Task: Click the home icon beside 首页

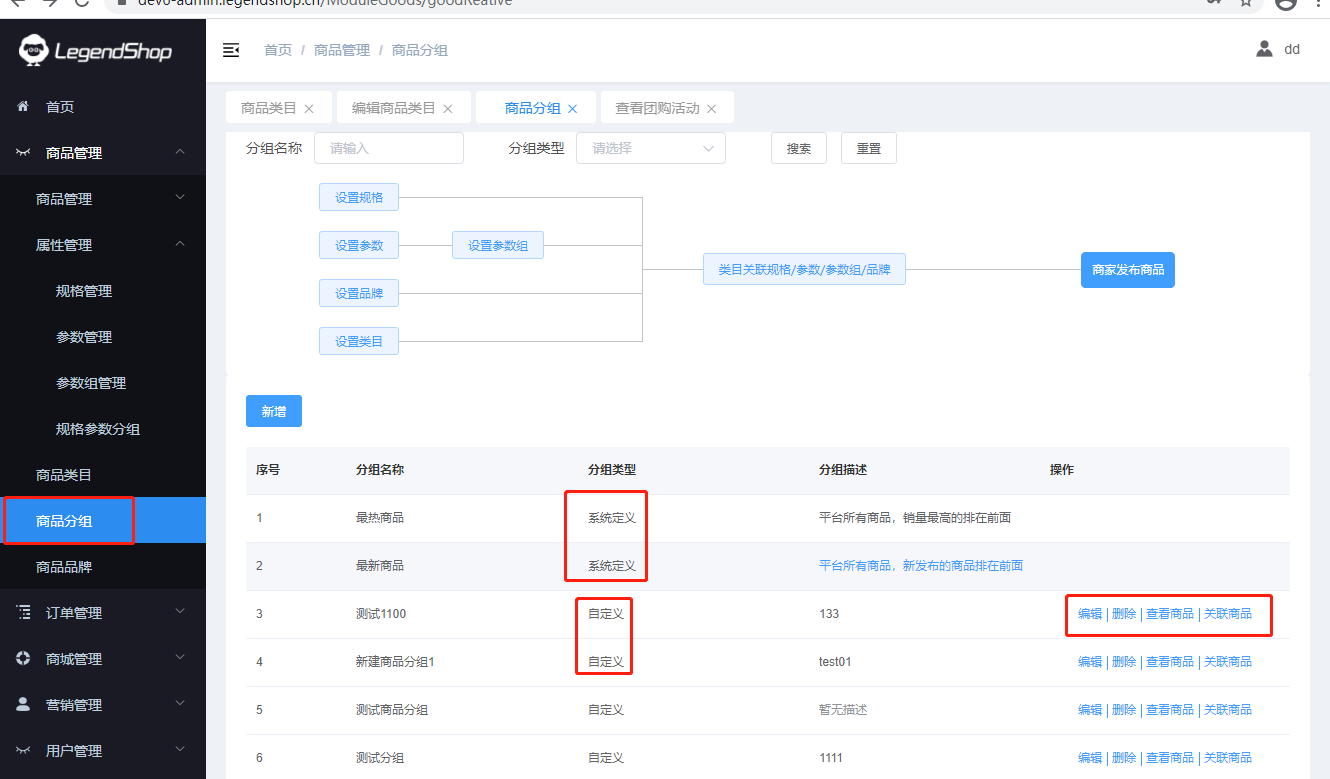Action: tap(23, 106)
